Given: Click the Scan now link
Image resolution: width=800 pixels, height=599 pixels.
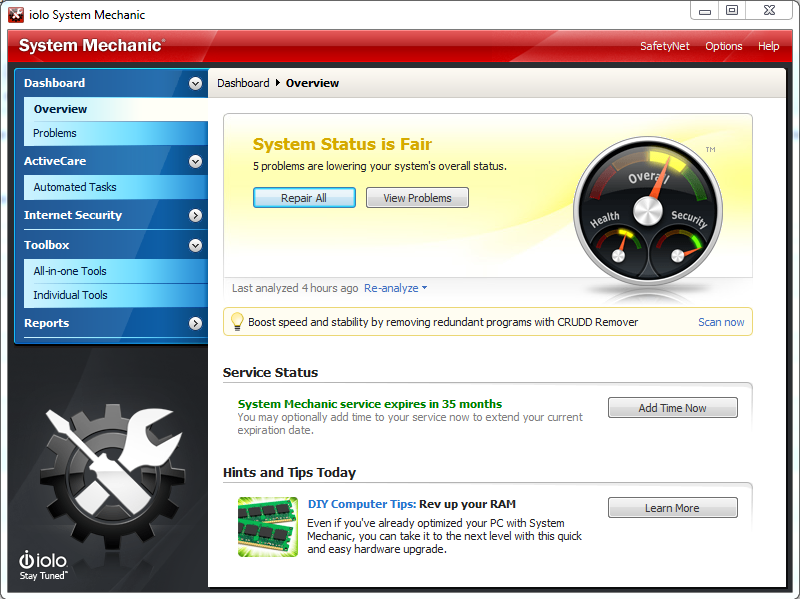Looking at the screenshot, I should pyautogui.click(x=721, y=322).
